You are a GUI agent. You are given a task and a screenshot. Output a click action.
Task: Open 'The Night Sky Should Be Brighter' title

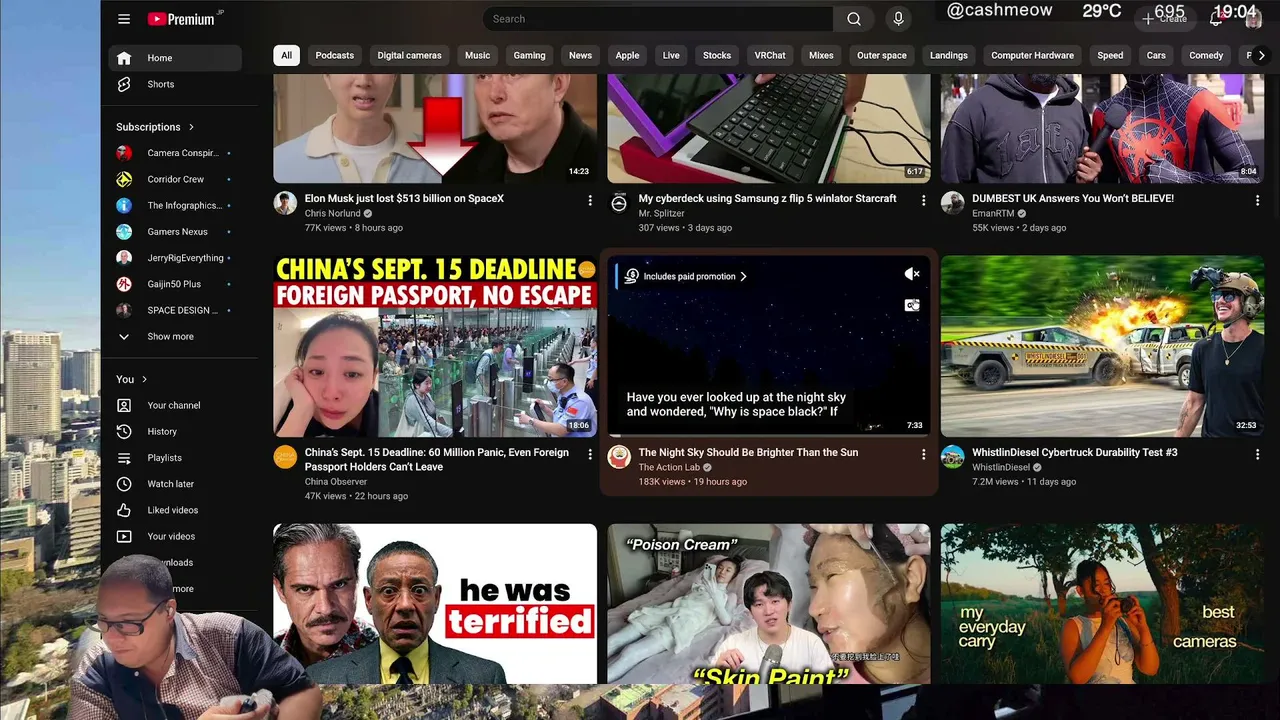point(748,452)
